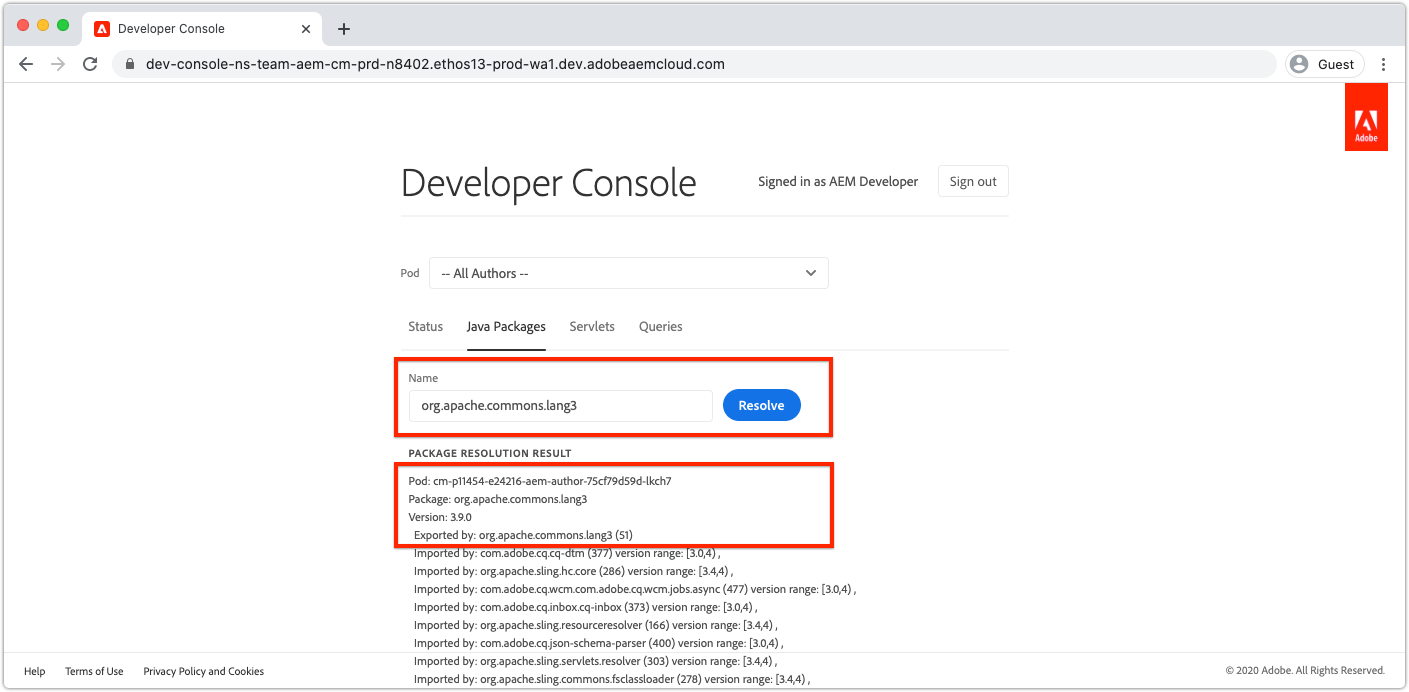Click the padlock site info icon
Image resolution: width=1409 pixels, height=692 pixels.
tap(129, 64)
